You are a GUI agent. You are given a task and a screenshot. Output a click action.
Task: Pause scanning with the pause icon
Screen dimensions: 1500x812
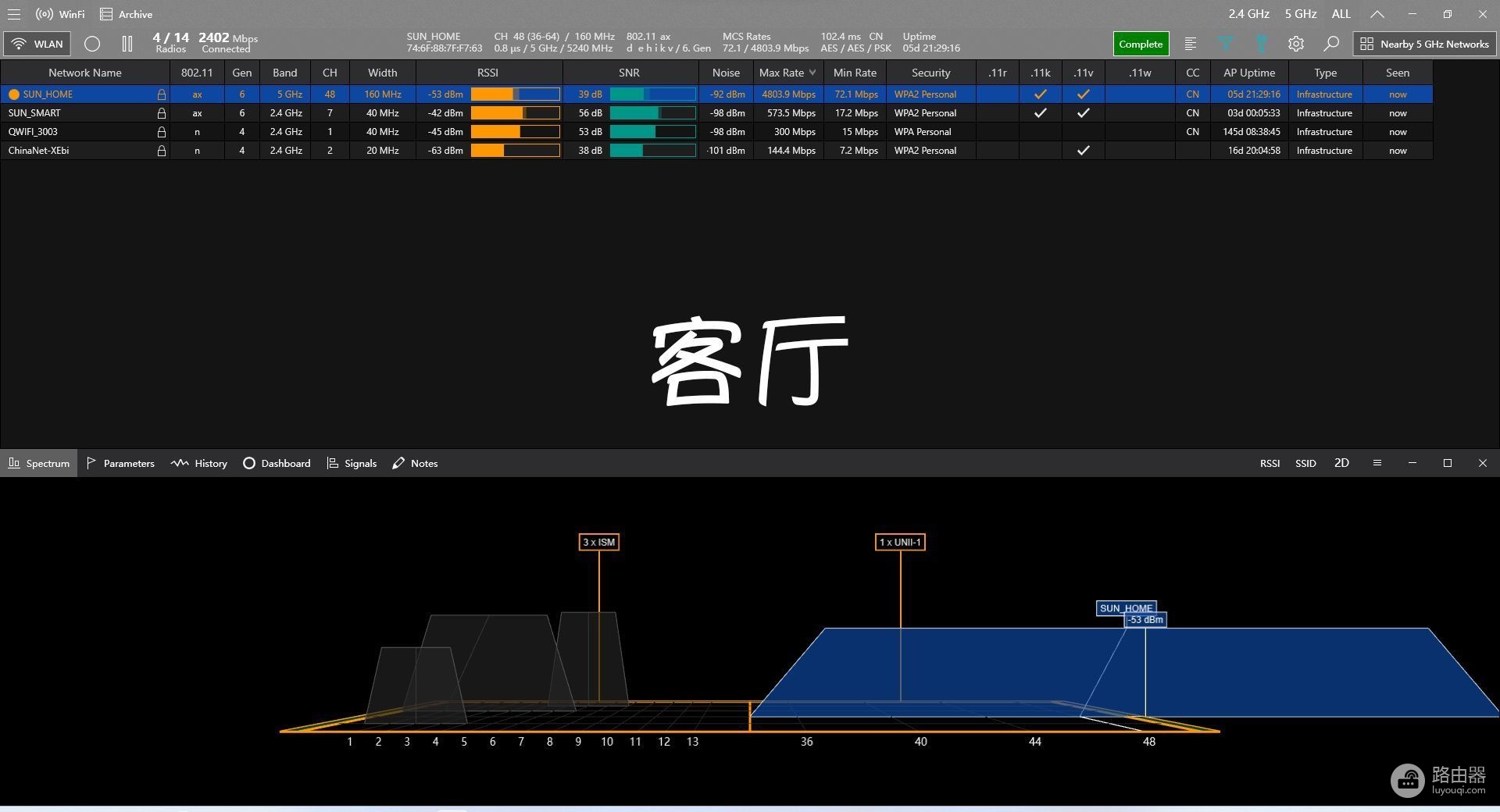pyautogui.click(x=127, y=44)
